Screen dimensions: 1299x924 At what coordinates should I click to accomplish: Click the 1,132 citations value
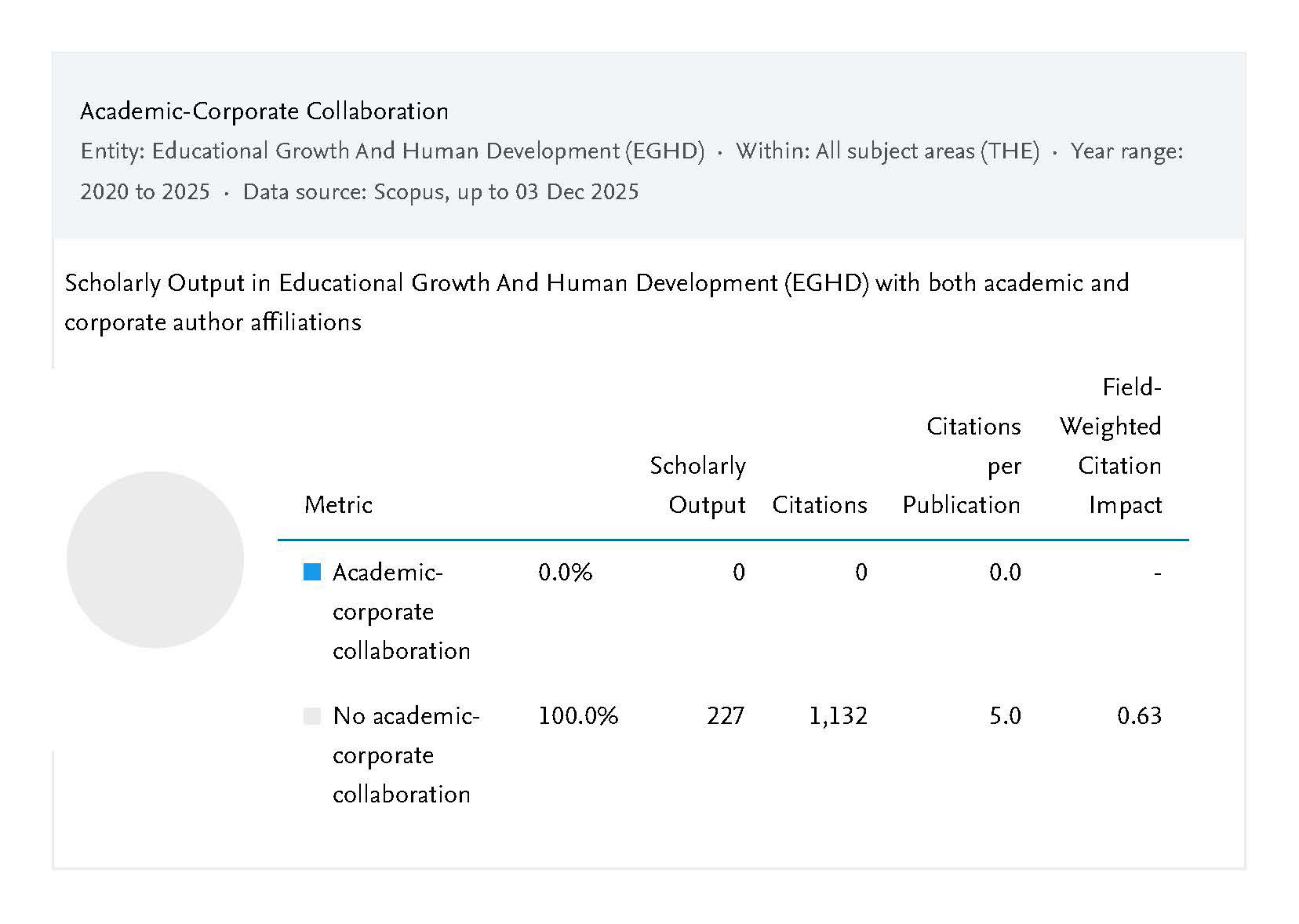838,716
